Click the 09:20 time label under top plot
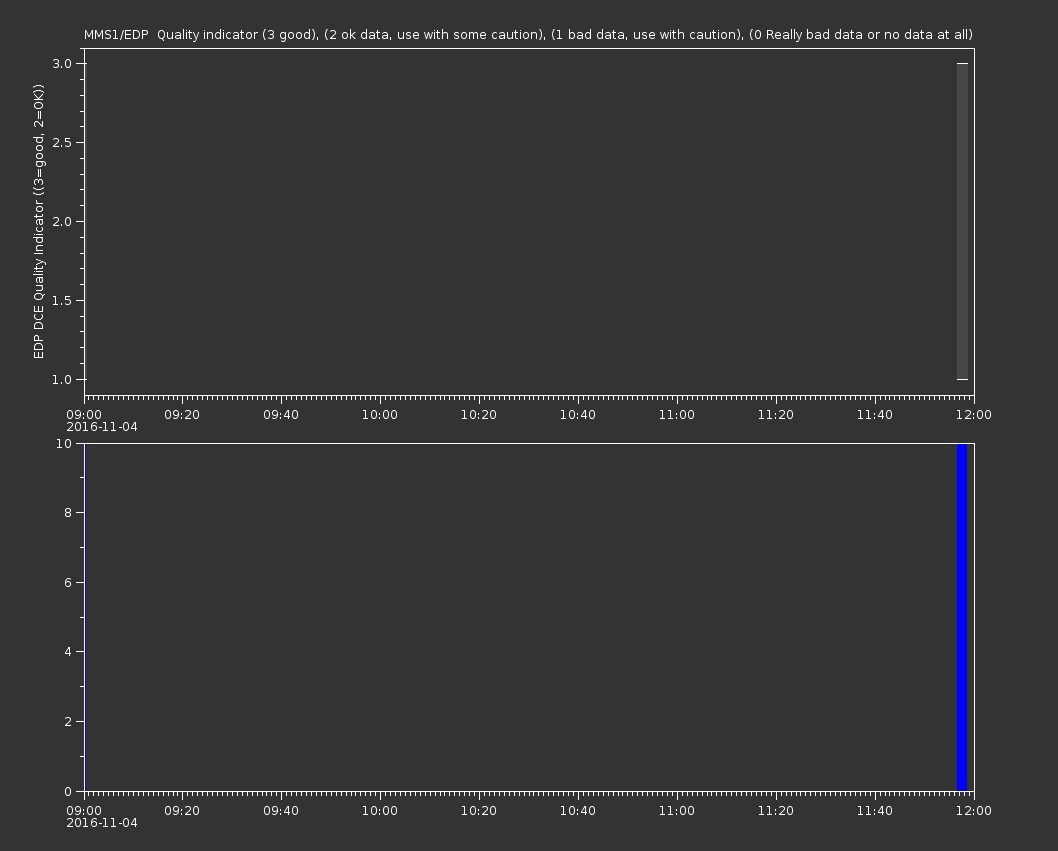 click(x=182, y=414)
